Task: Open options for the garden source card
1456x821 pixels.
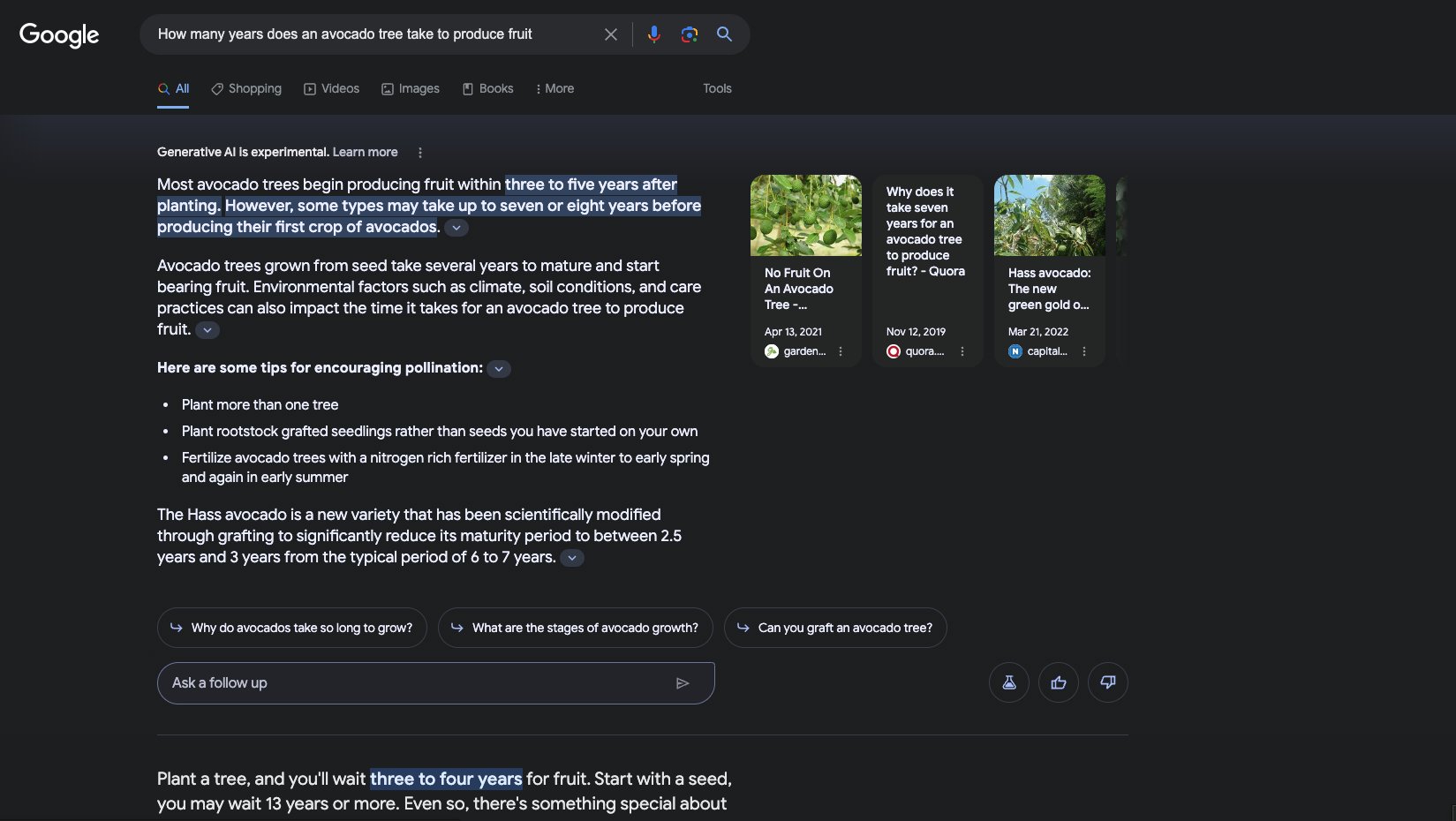Action: (841, 351)
